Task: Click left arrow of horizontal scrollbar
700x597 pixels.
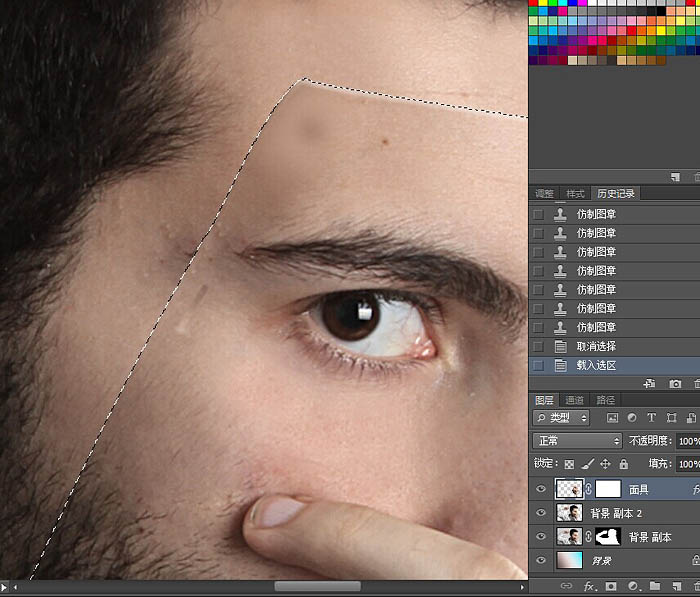Action: [16, 587]
